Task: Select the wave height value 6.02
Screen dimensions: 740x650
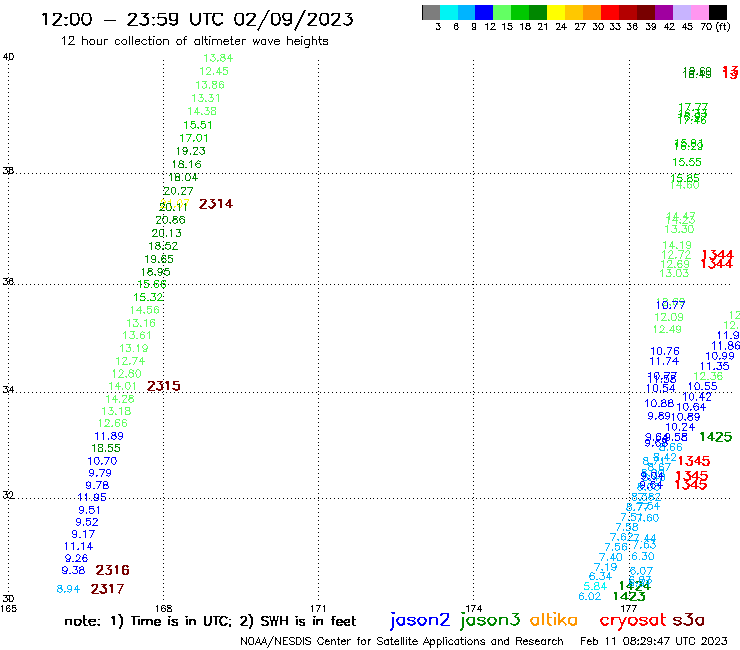Action: 590,596
